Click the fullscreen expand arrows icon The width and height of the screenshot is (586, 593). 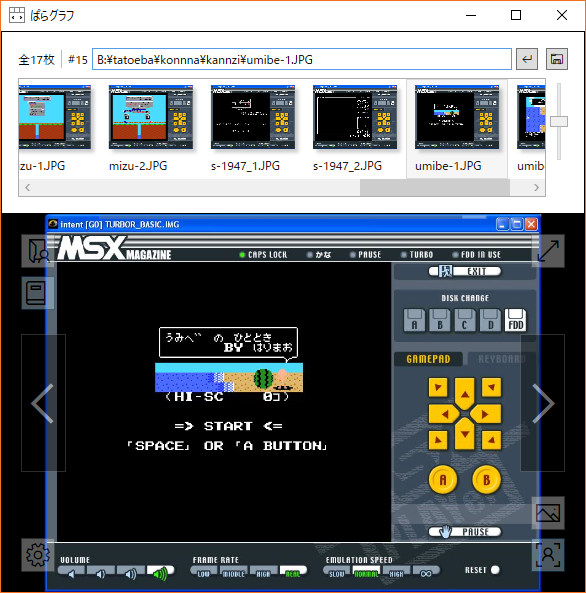tap(548, 251)
